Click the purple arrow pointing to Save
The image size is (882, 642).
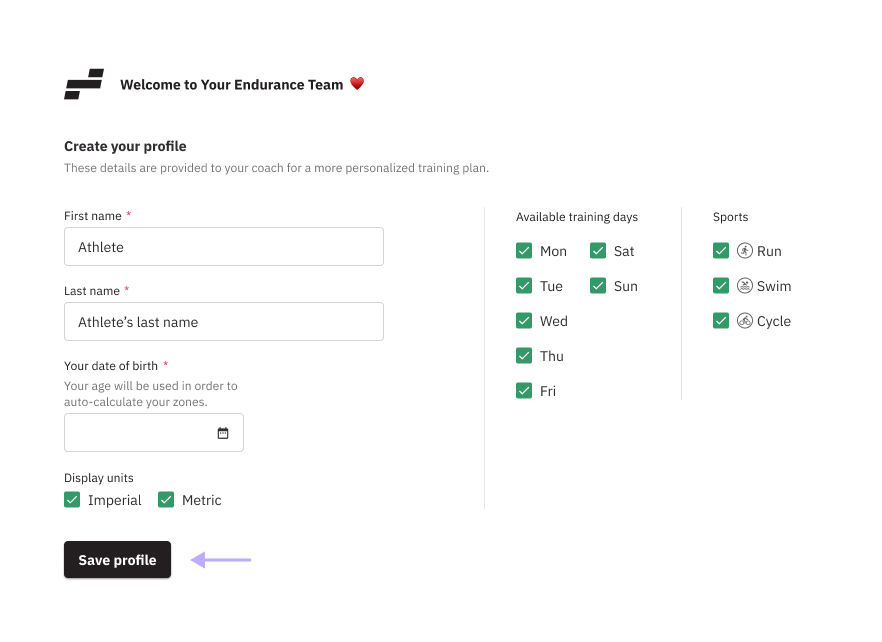tap(221, 560)
